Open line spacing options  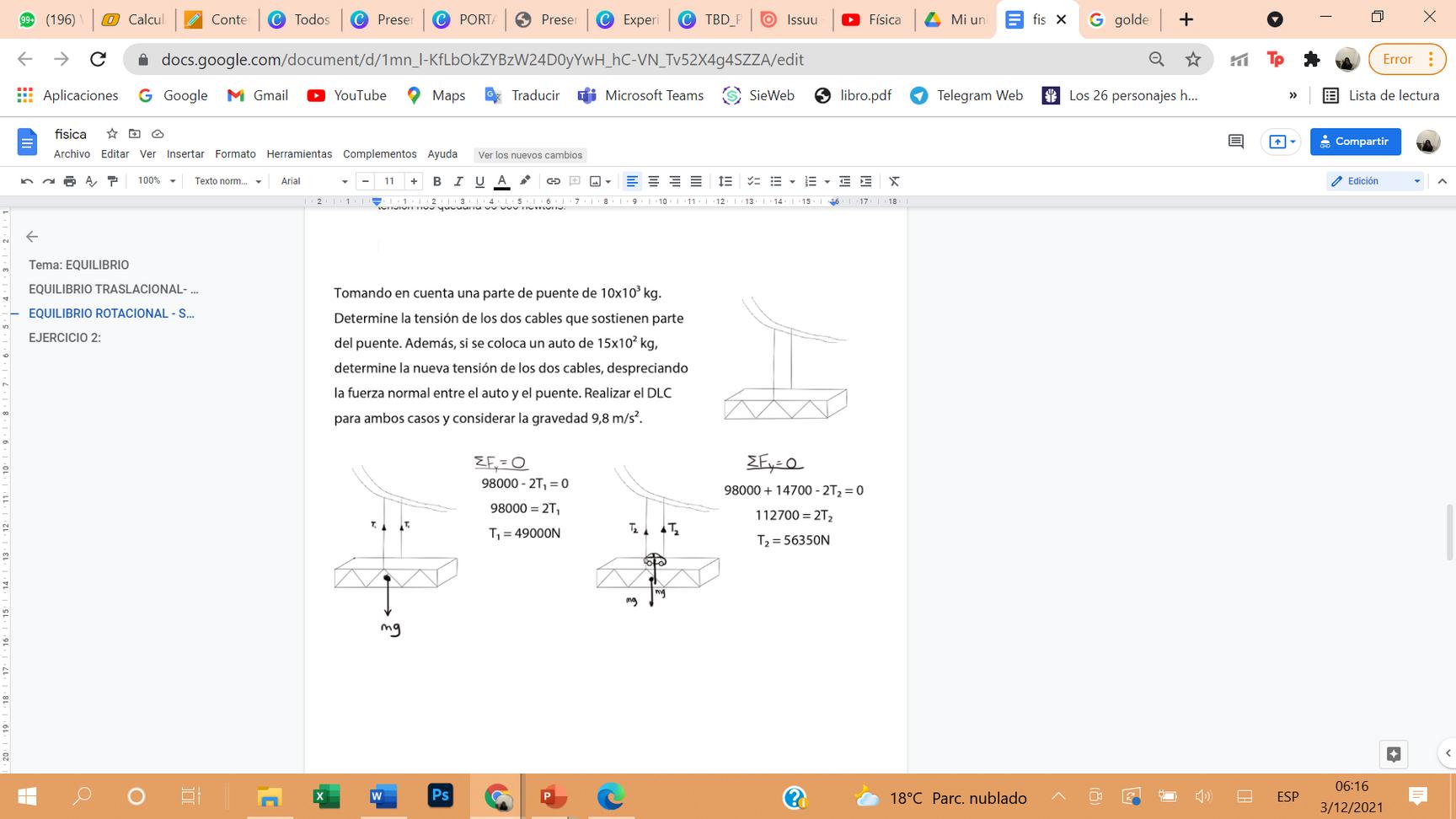(725, 181)
